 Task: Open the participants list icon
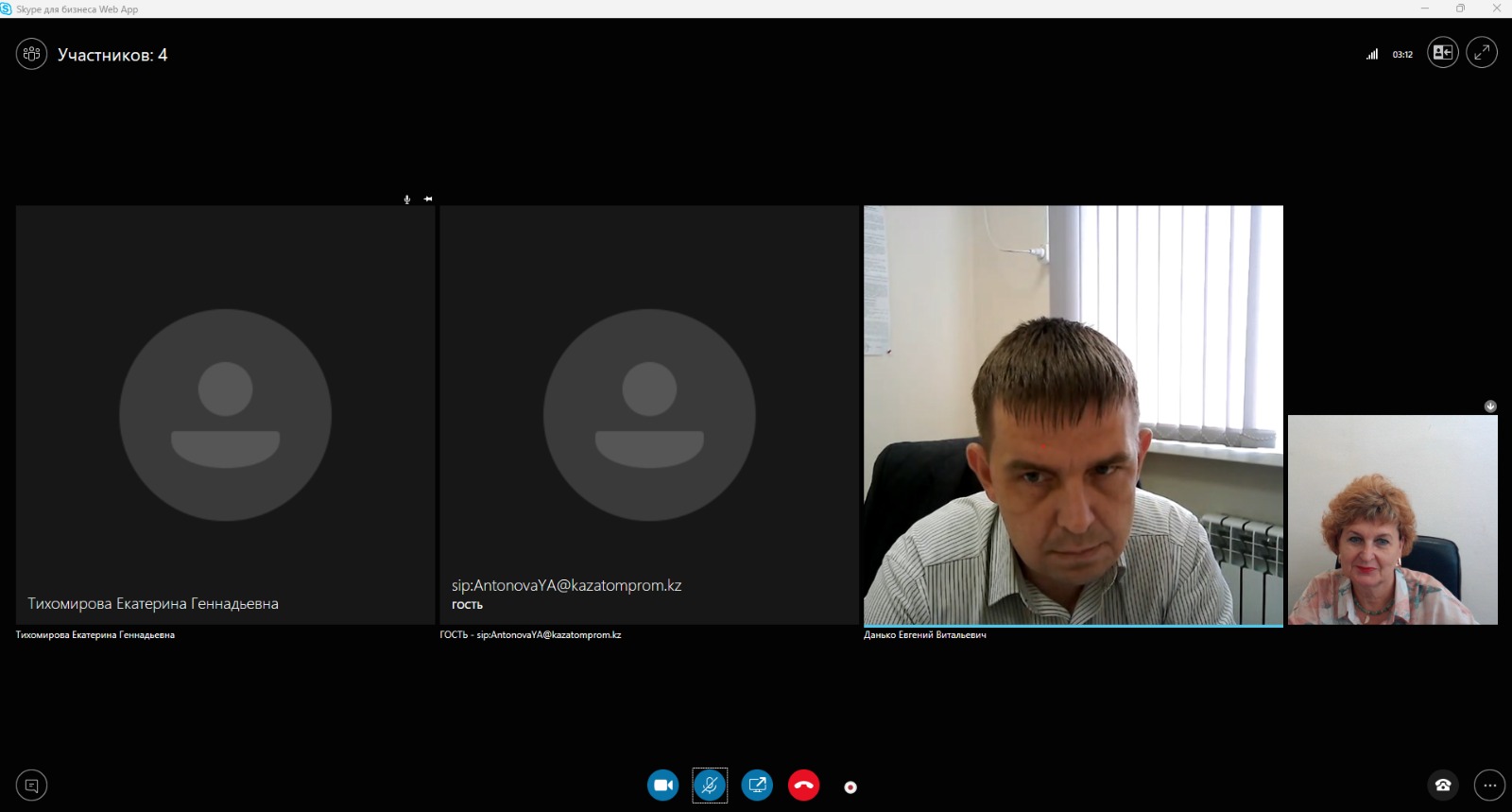click(x=31, y=54)
